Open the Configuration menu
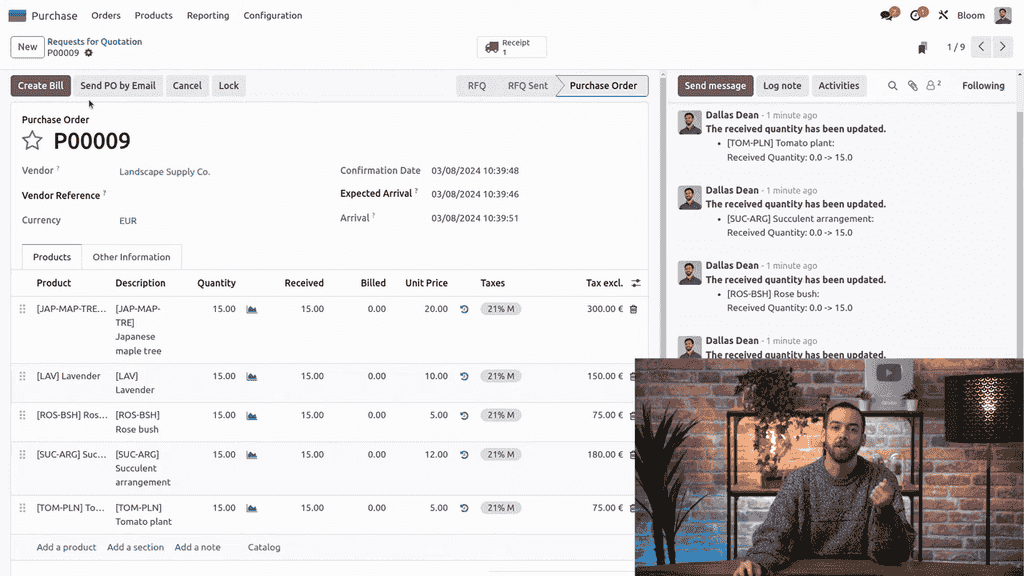This screenshot has width=1024, height=576. pyautogui.click(x=272, y=16)
